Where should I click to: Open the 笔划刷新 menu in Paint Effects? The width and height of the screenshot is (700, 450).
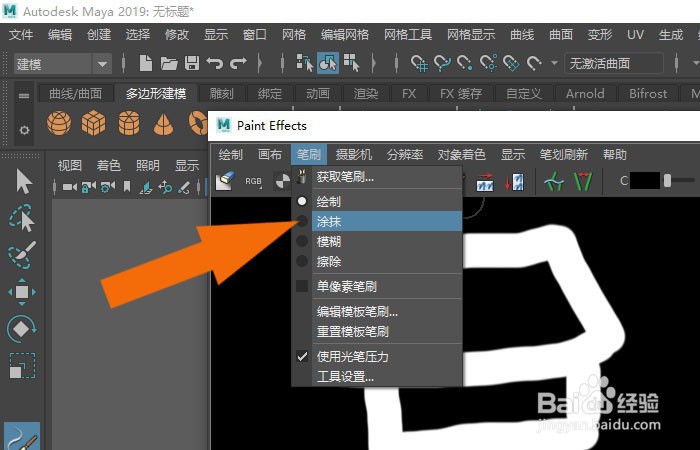[563, 154]
